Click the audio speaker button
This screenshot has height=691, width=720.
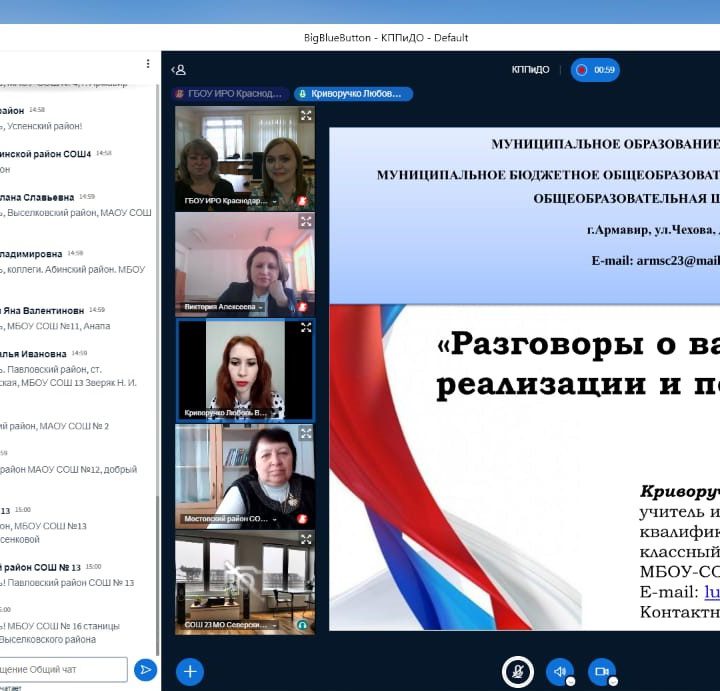coord(559,672)
